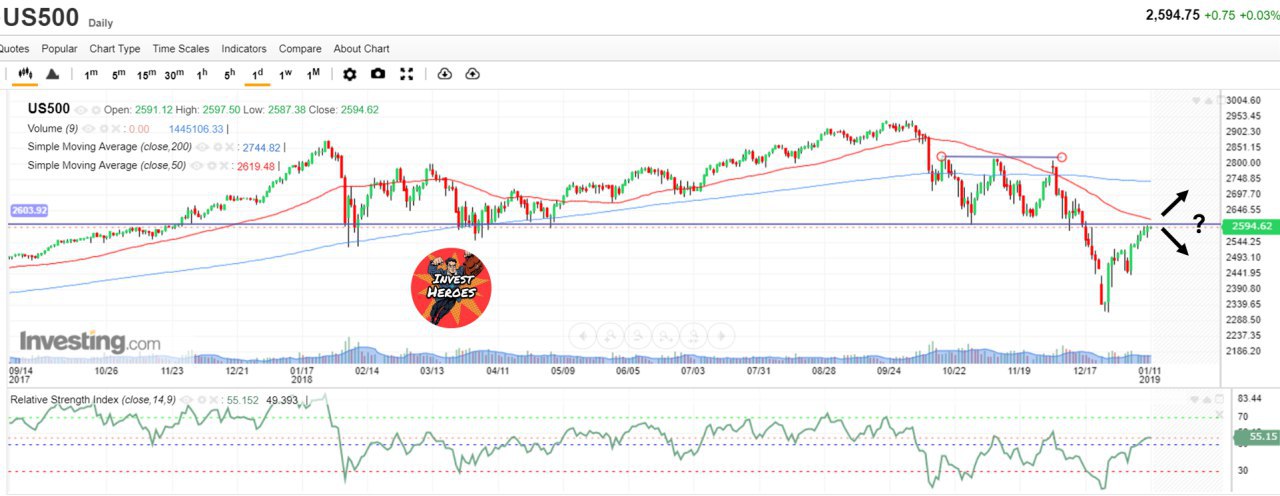This screenshot has width=1280, height=496.
Task: Open settings gear for SMA (close,200)
Action: [x=217, y=147]
